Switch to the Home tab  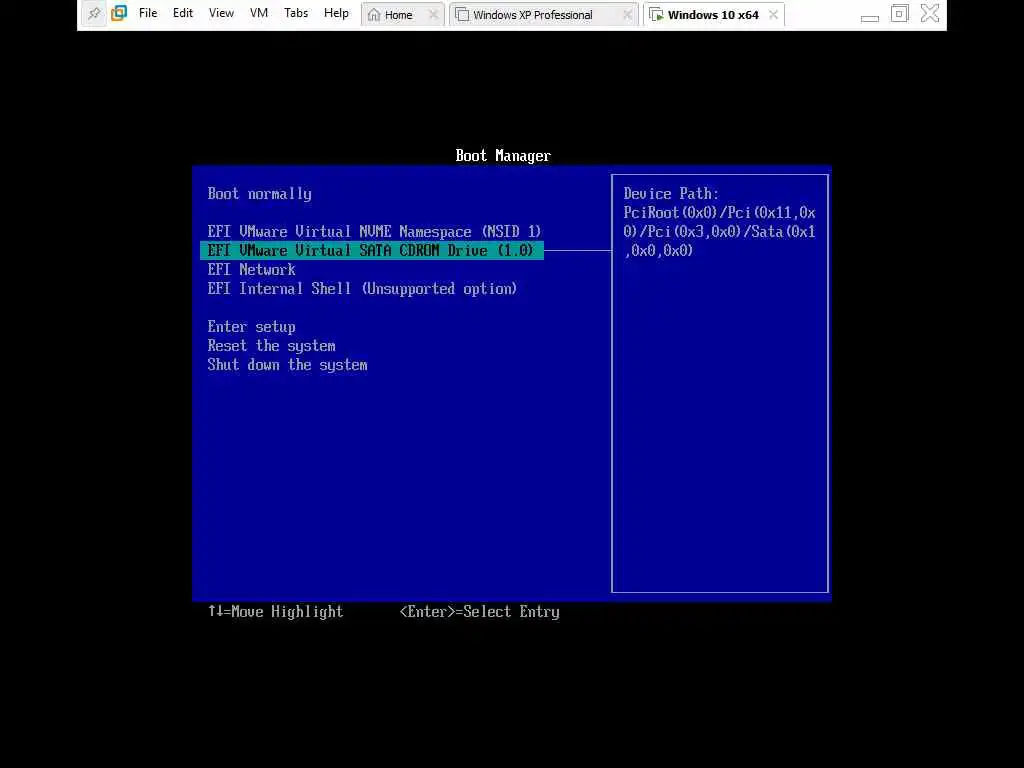(402, 14)
